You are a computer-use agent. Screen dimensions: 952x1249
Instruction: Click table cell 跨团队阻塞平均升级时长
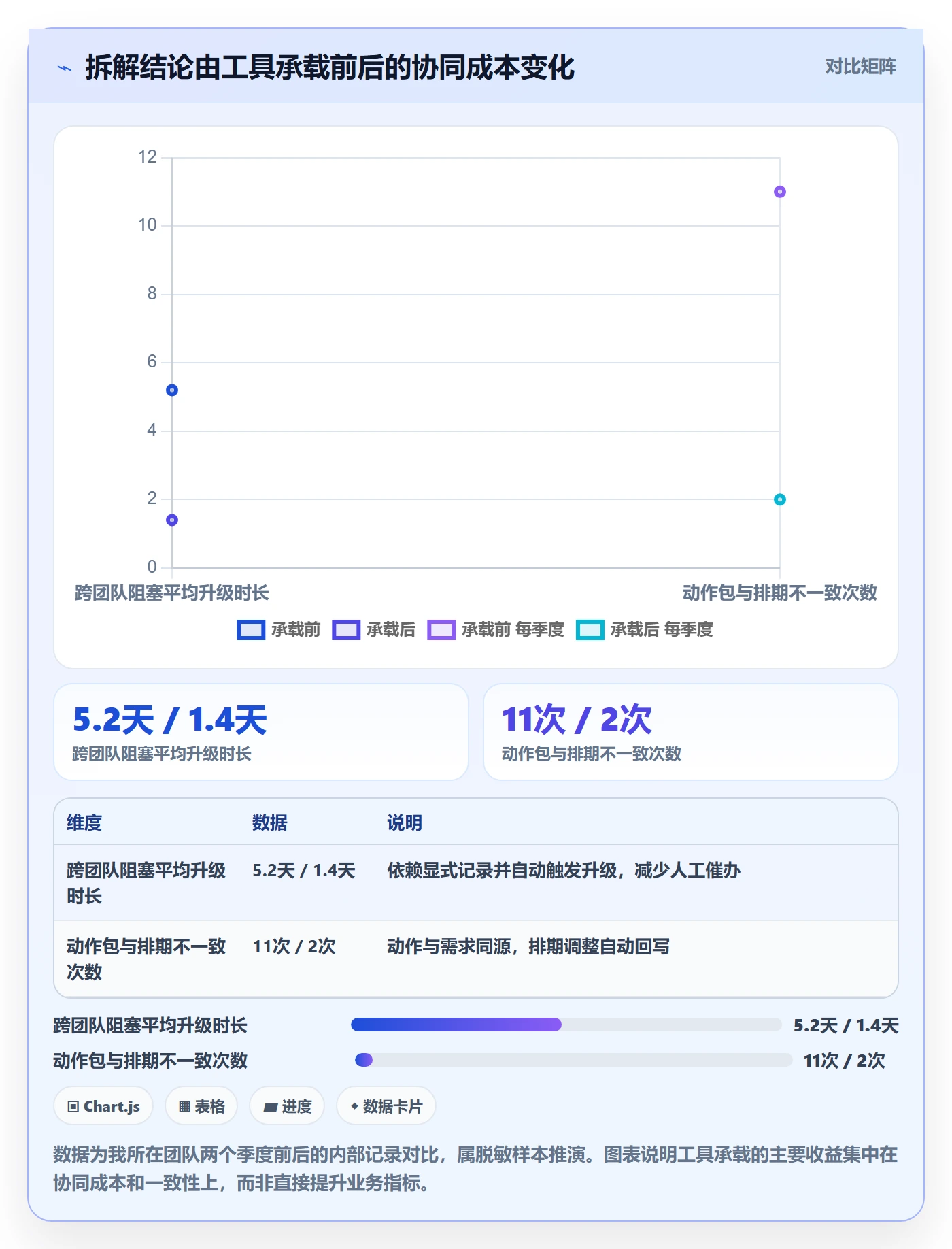(146, 883)
